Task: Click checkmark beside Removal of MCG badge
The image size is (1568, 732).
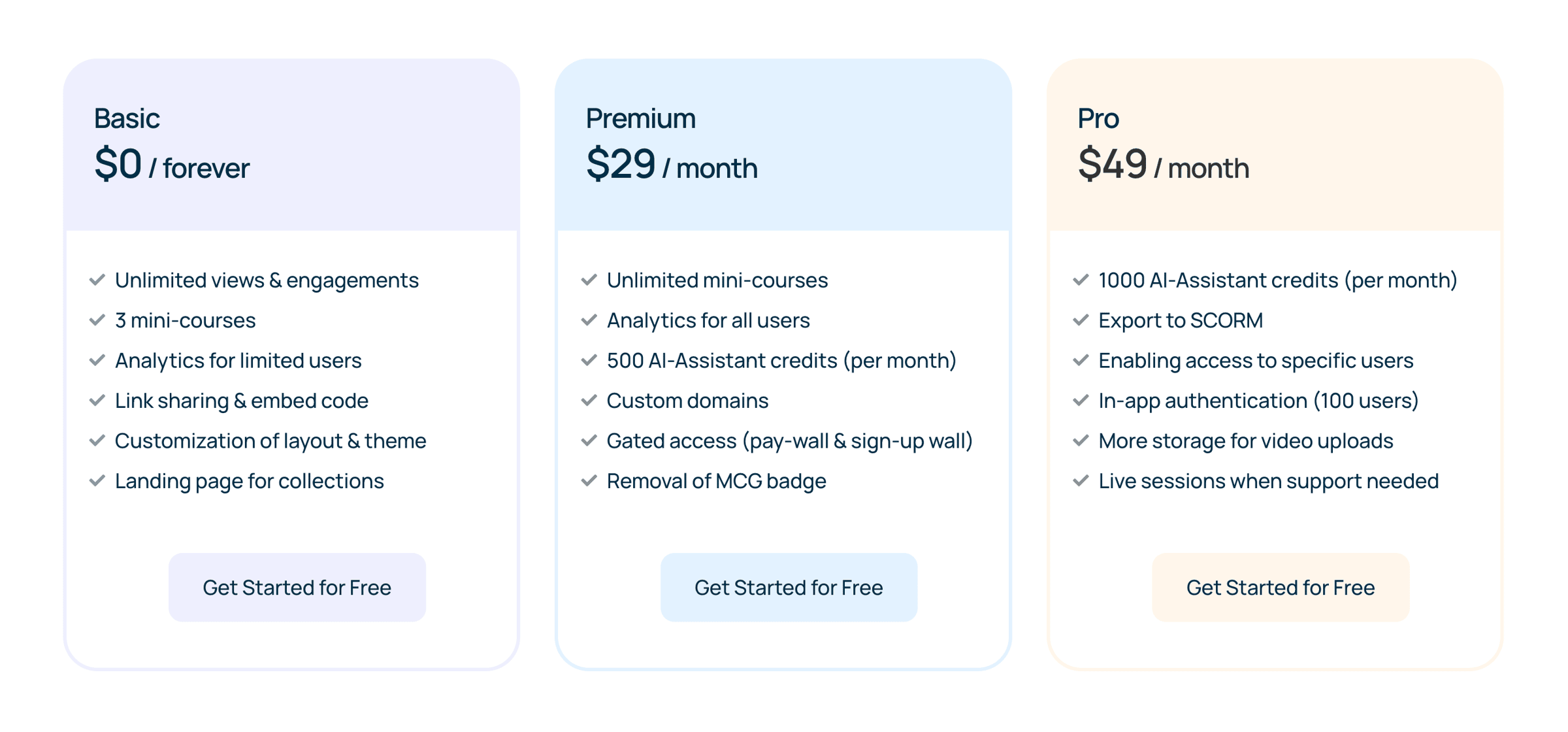Action: pos(589,480)
